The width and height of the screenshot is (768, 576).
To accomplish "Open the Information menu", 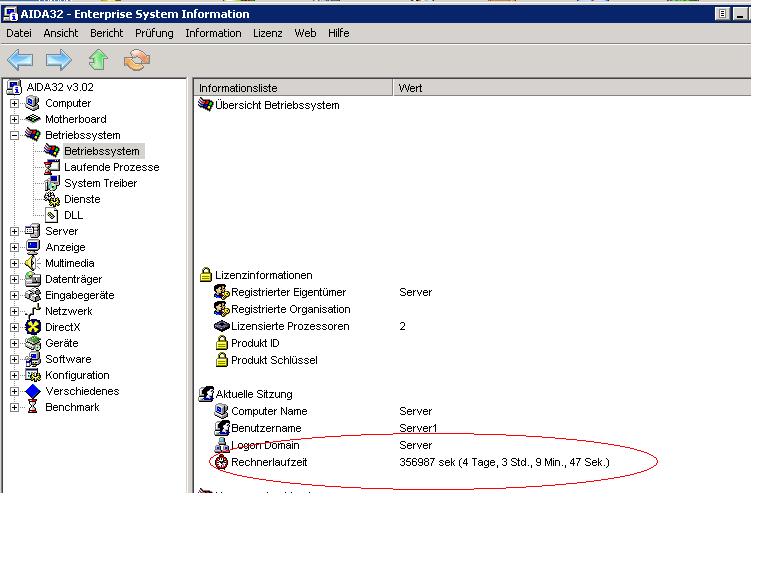I will click(x=213, y=33).
